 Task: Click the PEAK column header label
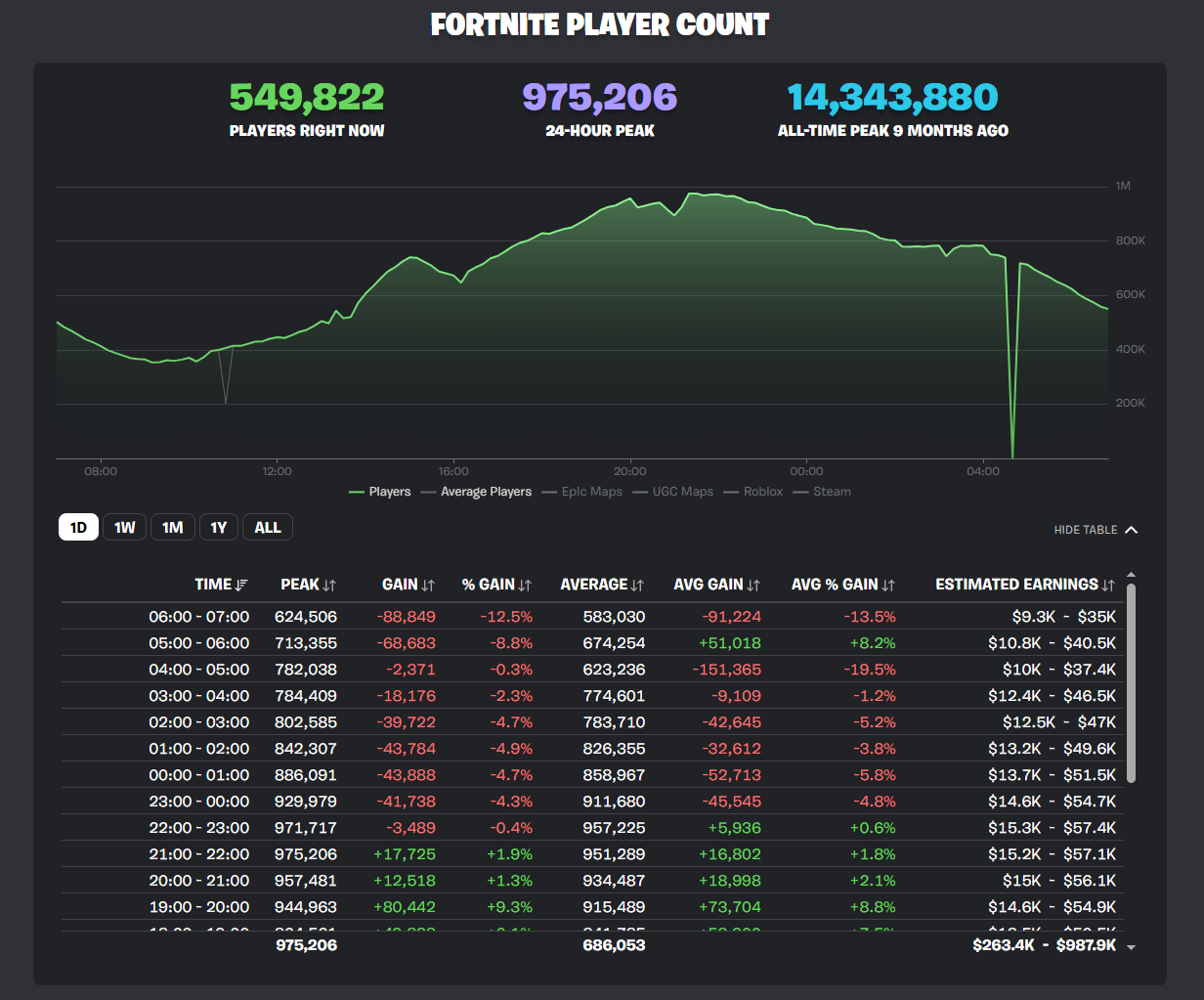pyautogui.click(x=300, y=585)
